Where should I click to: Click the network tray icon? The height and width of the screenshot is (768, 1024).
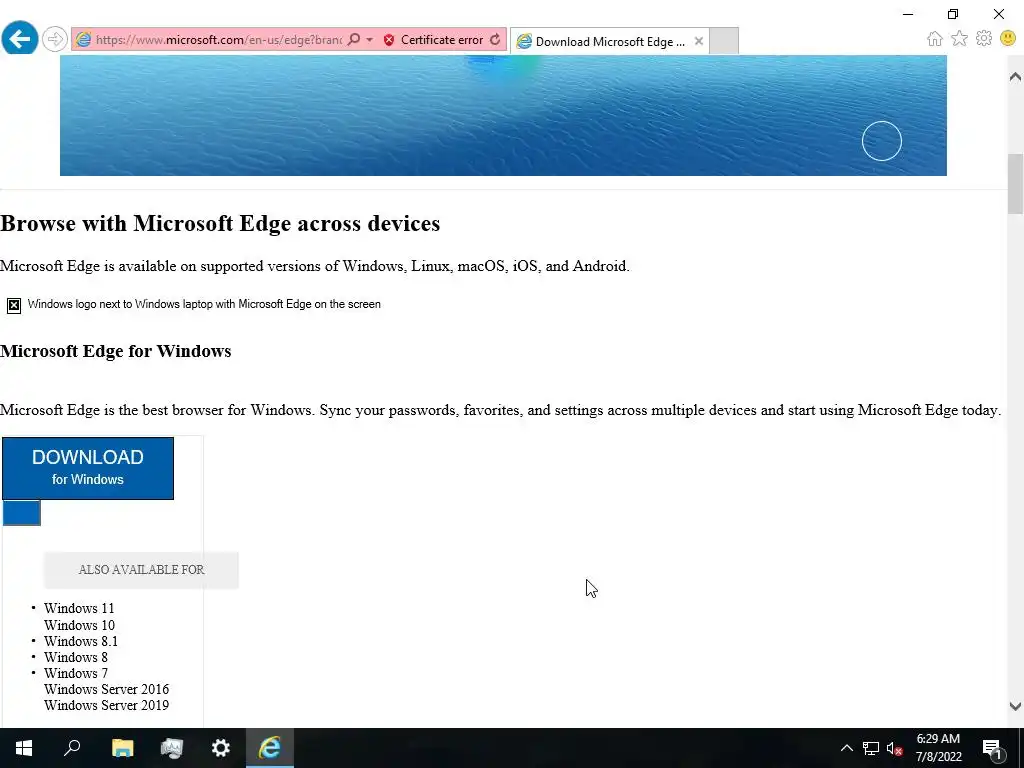[x=871, y=748]
